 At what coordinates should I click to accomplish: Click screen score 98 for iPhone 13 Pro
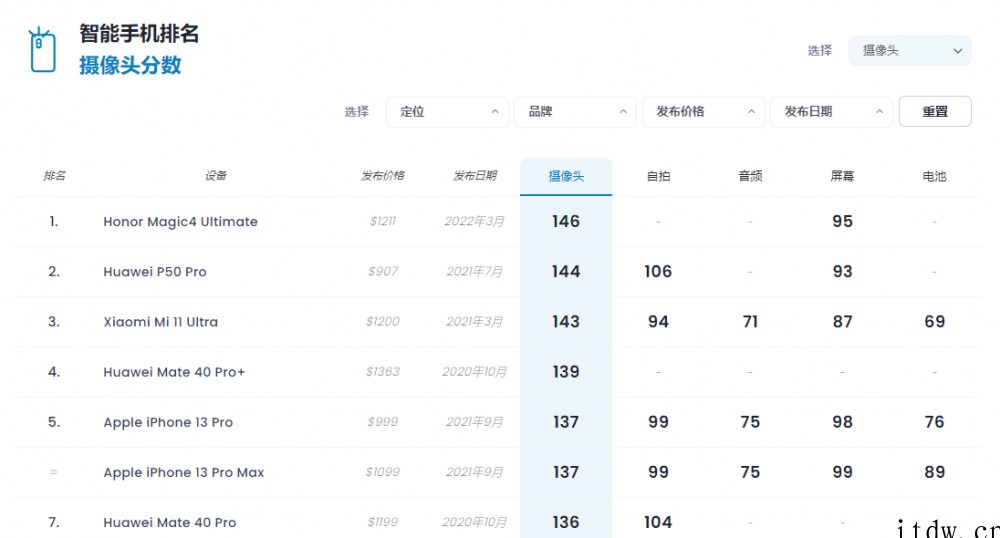(x=842, y=422)
